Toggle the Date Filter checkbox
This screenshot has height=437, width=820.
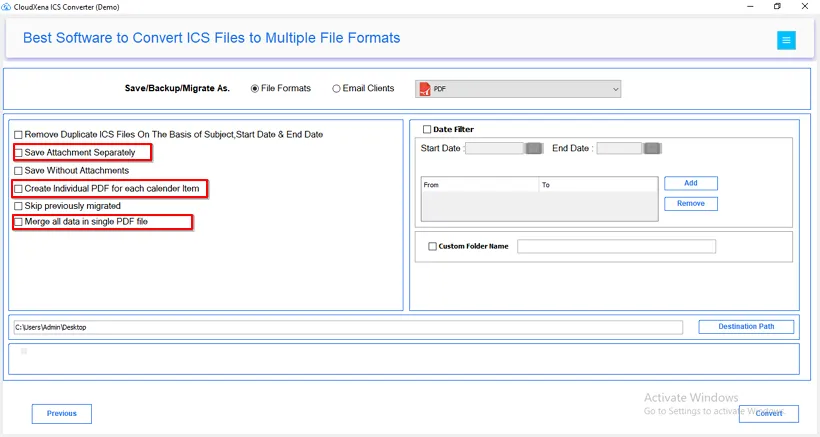tap(427, 129)
